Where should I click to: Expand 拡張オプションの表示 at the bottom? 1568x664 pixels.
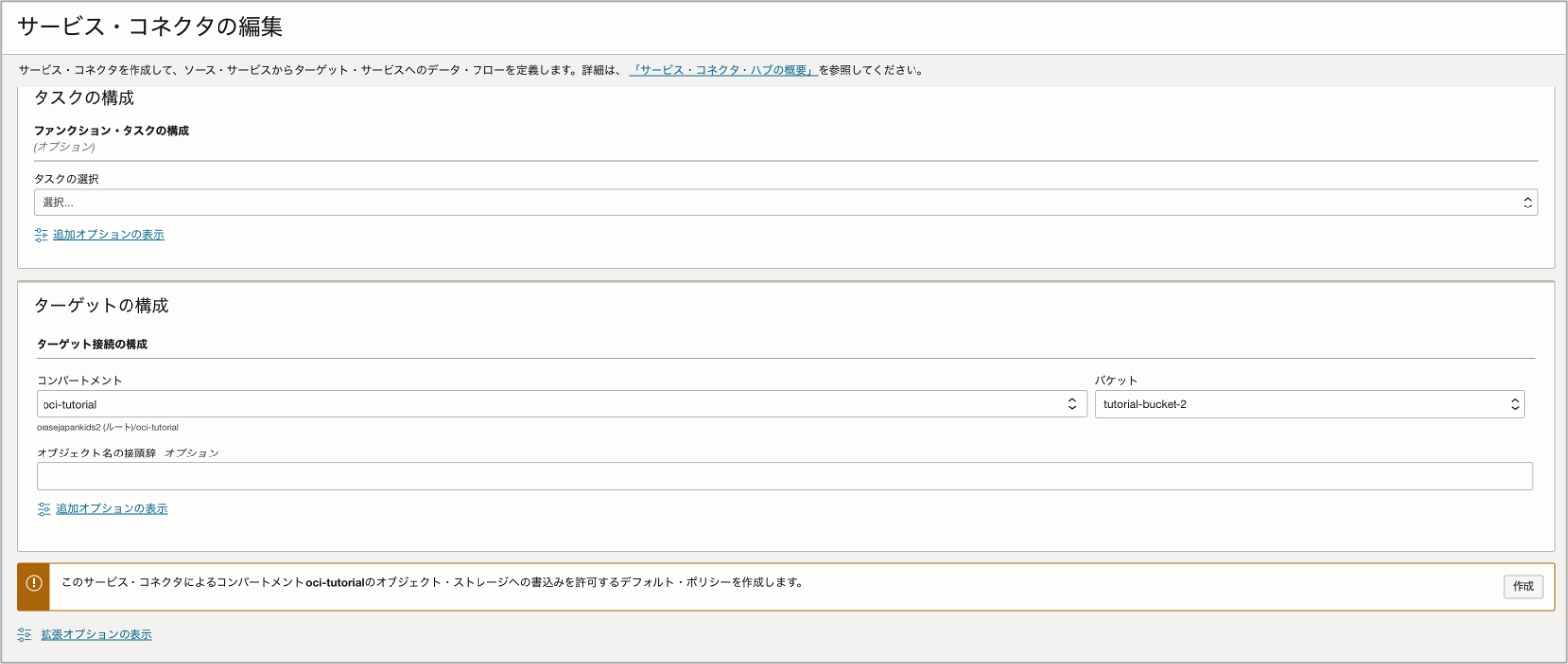coord(96,635)
